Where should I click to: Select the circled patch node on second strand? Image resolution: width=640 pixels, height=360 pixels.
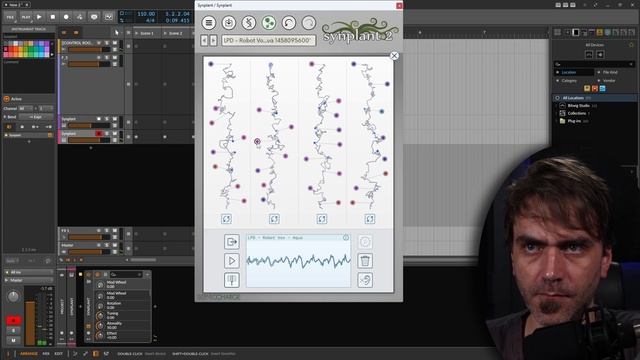(257, 142)
